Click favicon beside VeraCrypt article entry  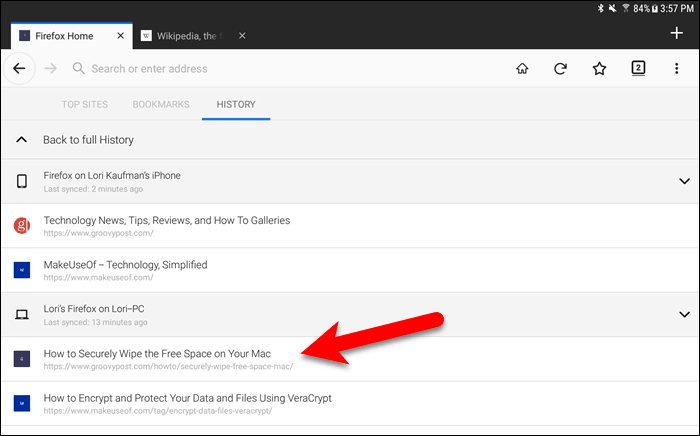[22, 403]
